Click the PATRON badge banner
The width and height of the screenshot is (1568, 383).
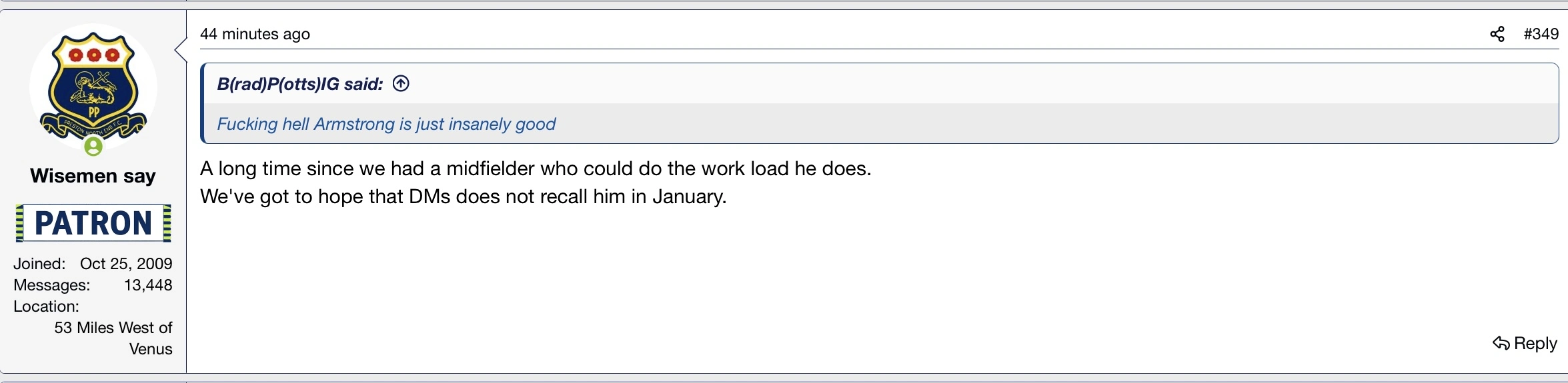tap(93, 223)
